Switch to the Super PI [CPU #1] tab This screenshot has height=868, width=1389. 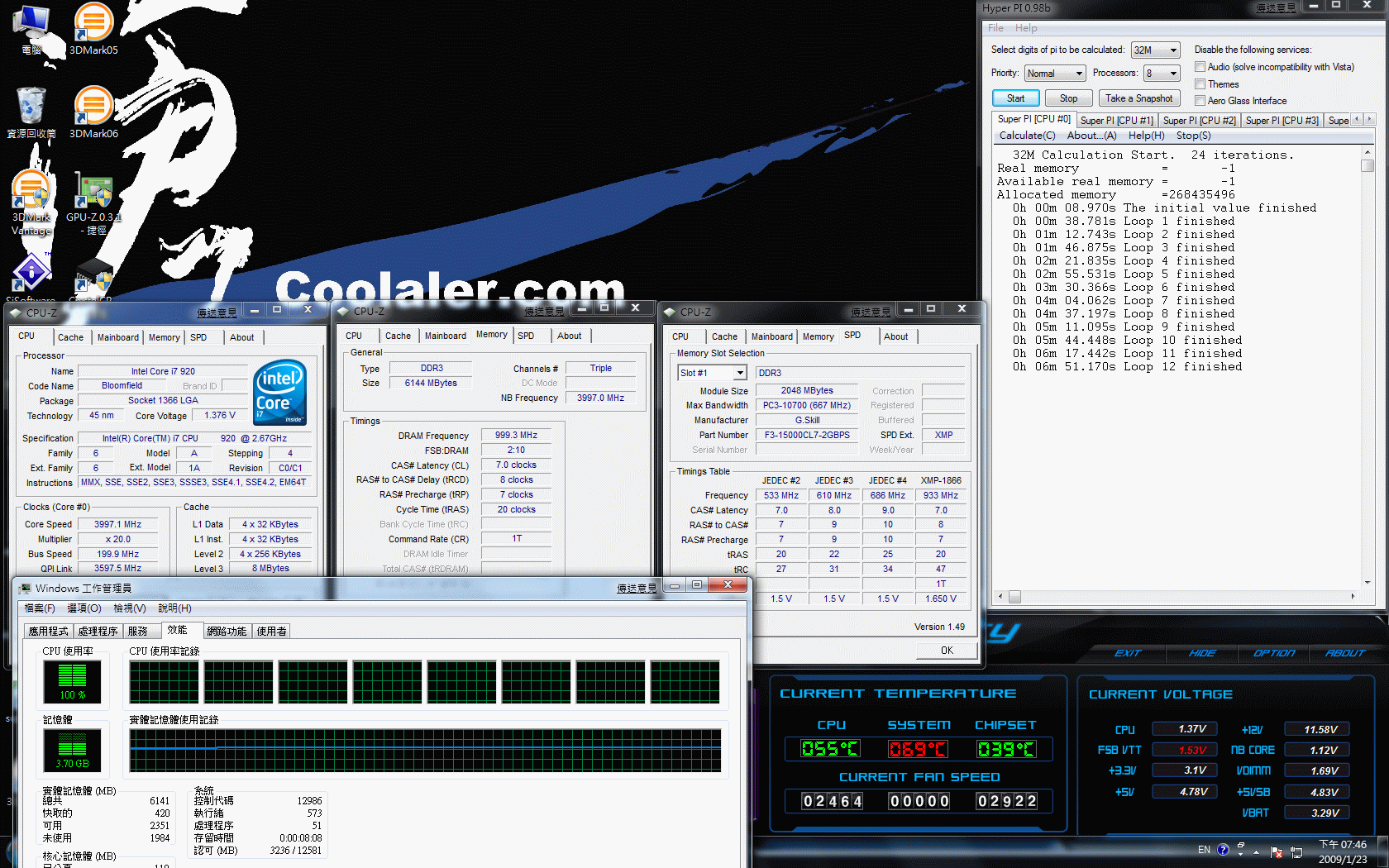point(1116,121)
